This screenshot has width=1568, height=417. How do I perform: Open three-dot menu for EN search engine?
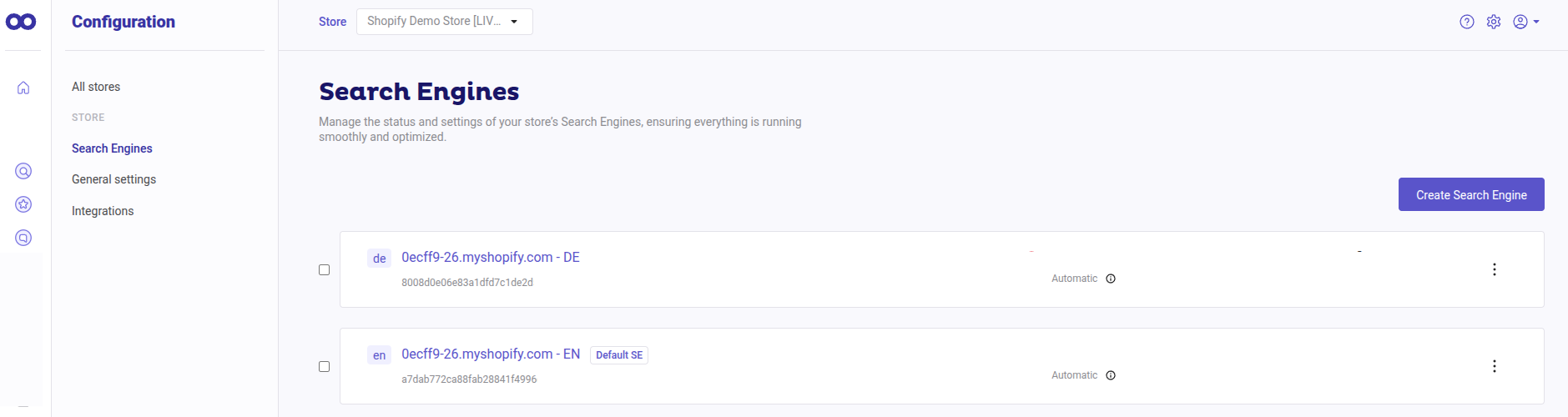1494,366
